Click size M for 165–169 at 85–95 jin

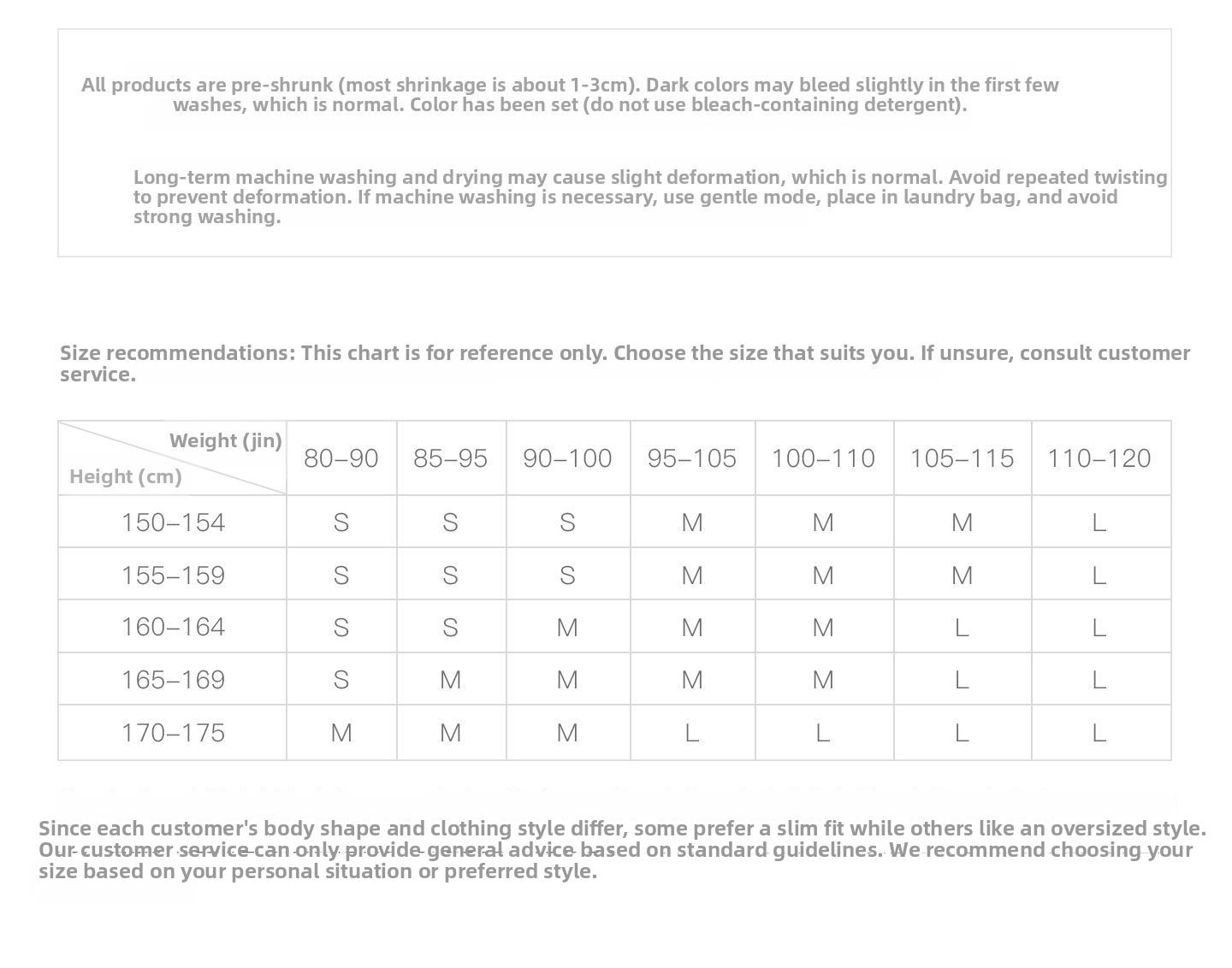point(451,680)
